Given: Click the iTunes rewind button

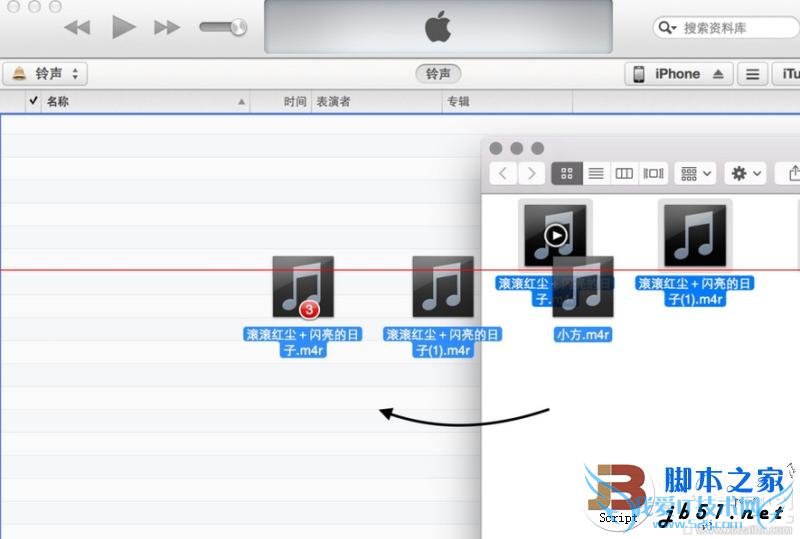Looking at the screenshot, I should coord(78,27).
